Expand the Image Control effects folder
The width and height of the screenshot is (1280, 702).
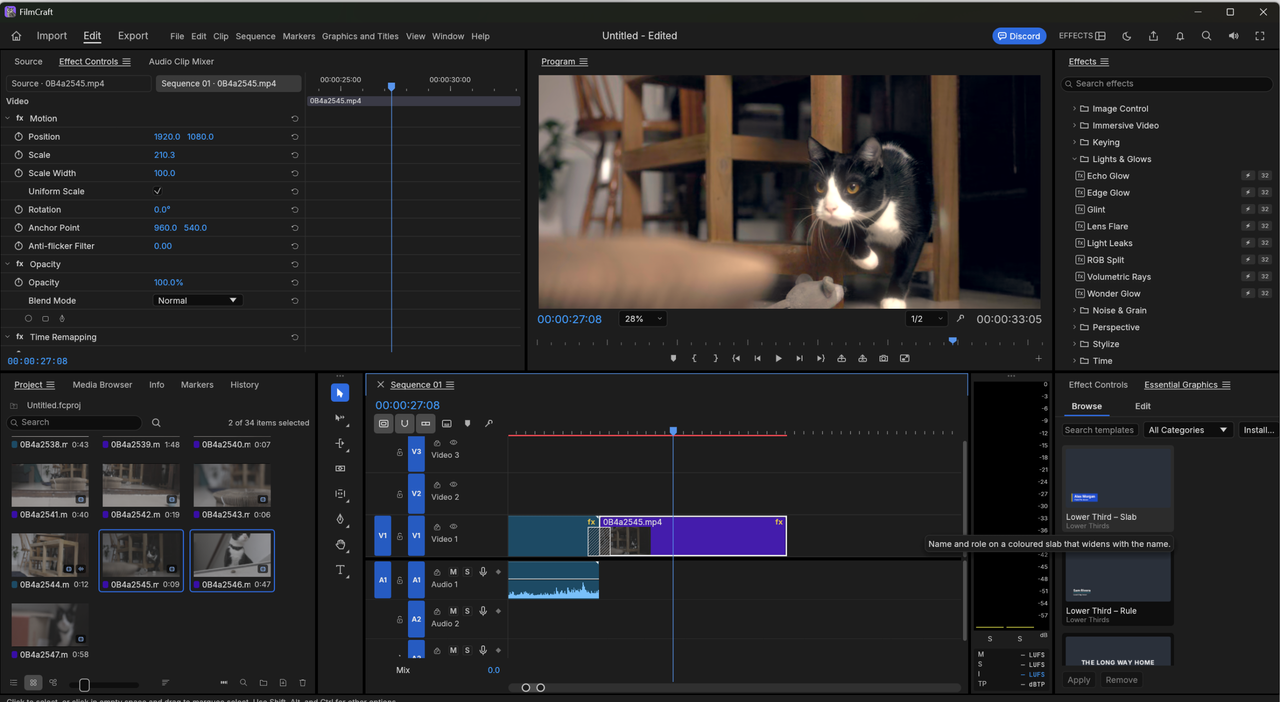click(x=1075, y=108)
